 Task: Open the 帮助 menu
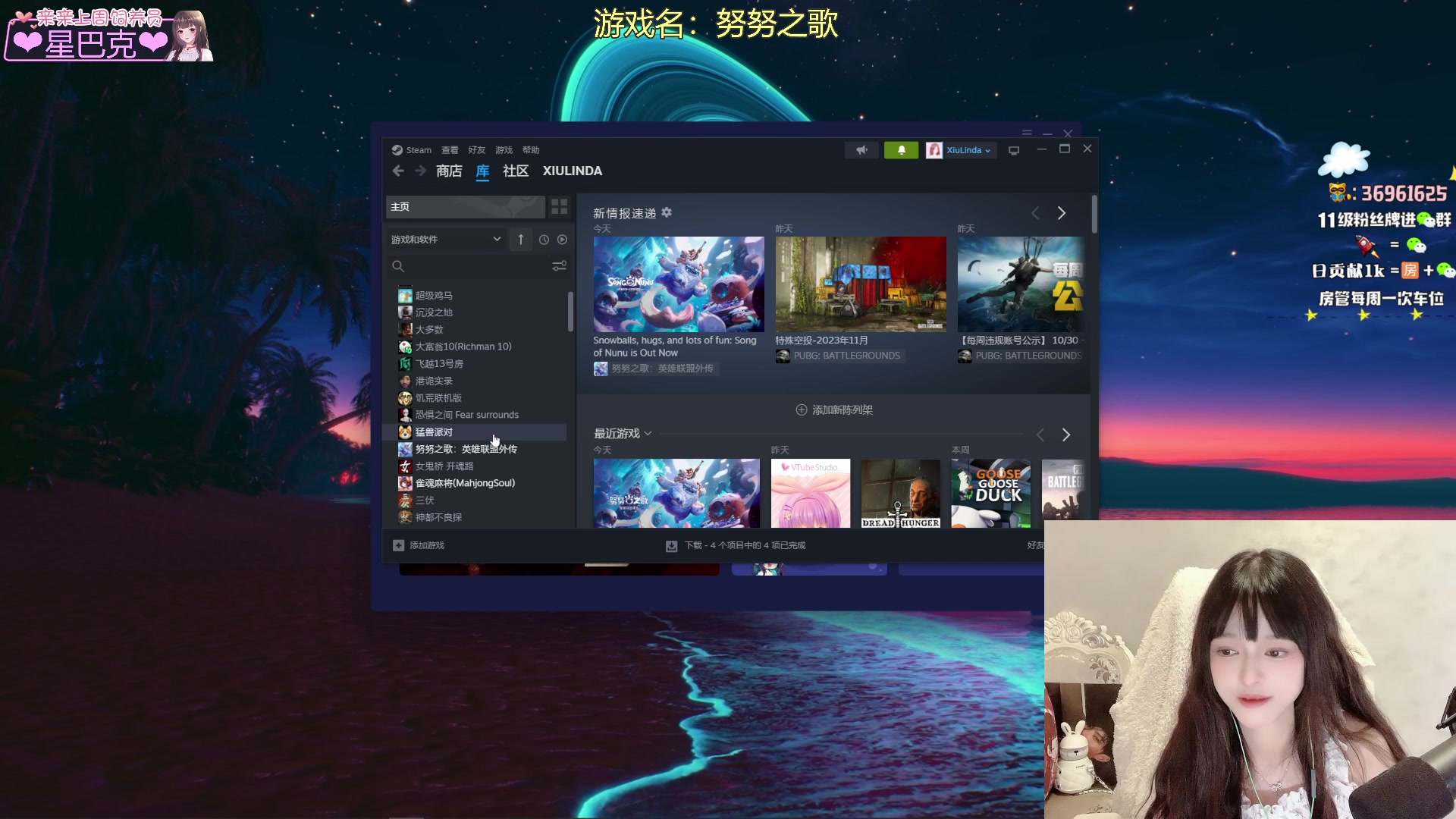pyautogui.click(x=531, y=150)
